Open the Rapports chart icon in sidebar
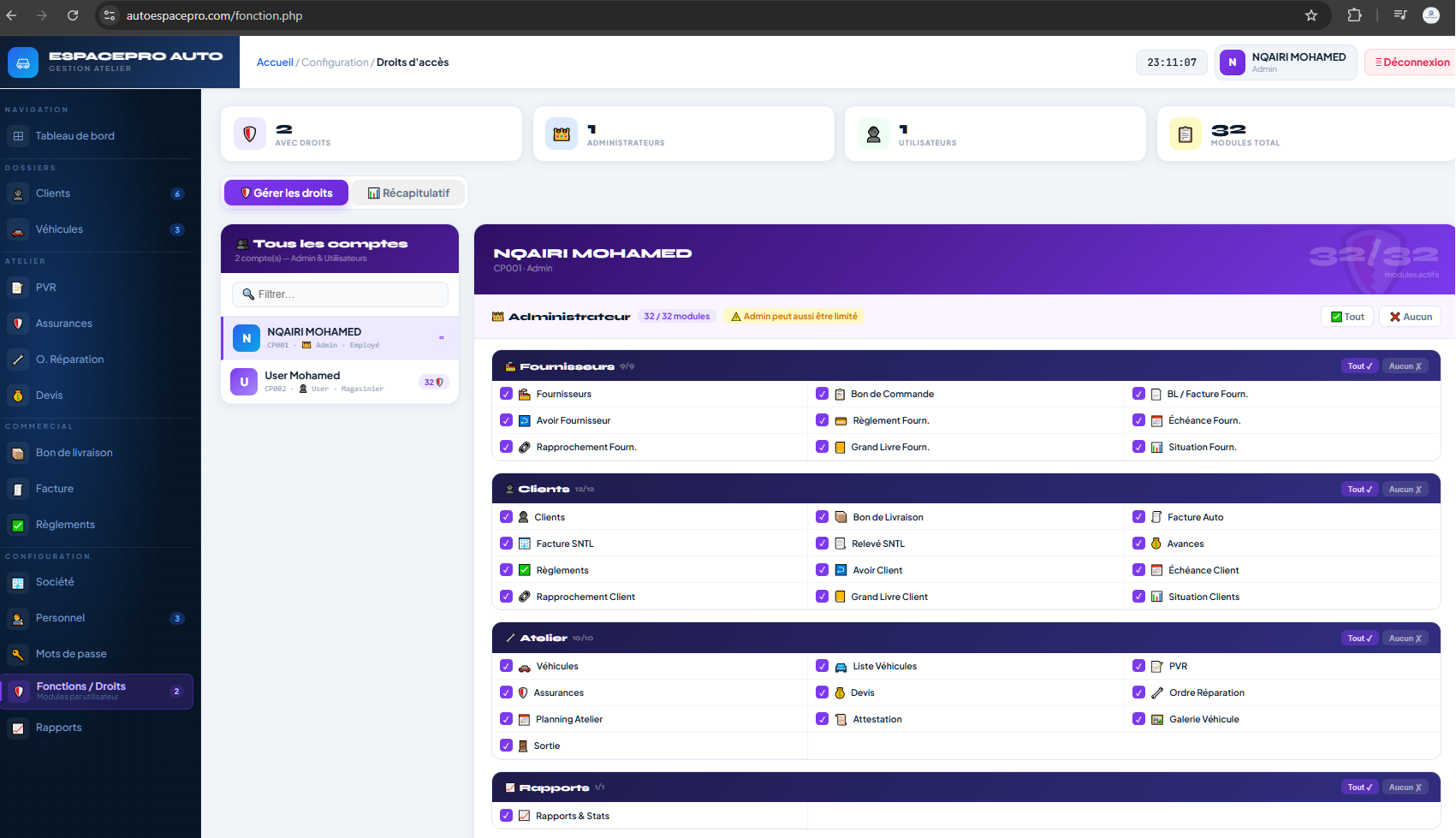 (18, 728)
